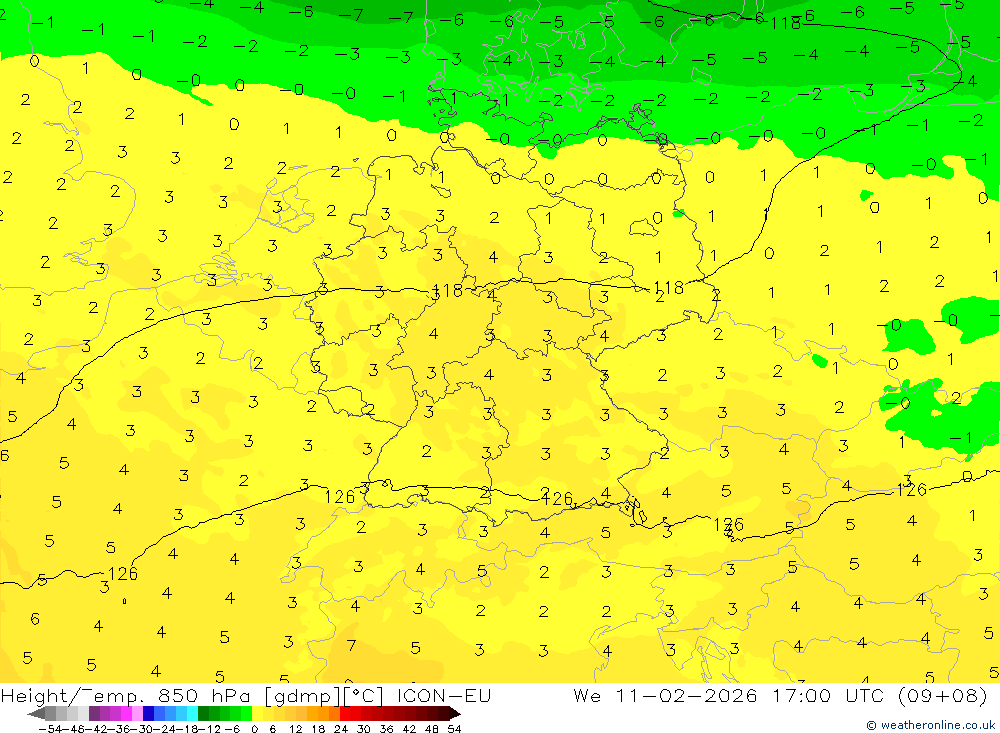This screenshot has width=1000, height=733.
Task: Click the '42' label on the color scale
Action: 409,729
